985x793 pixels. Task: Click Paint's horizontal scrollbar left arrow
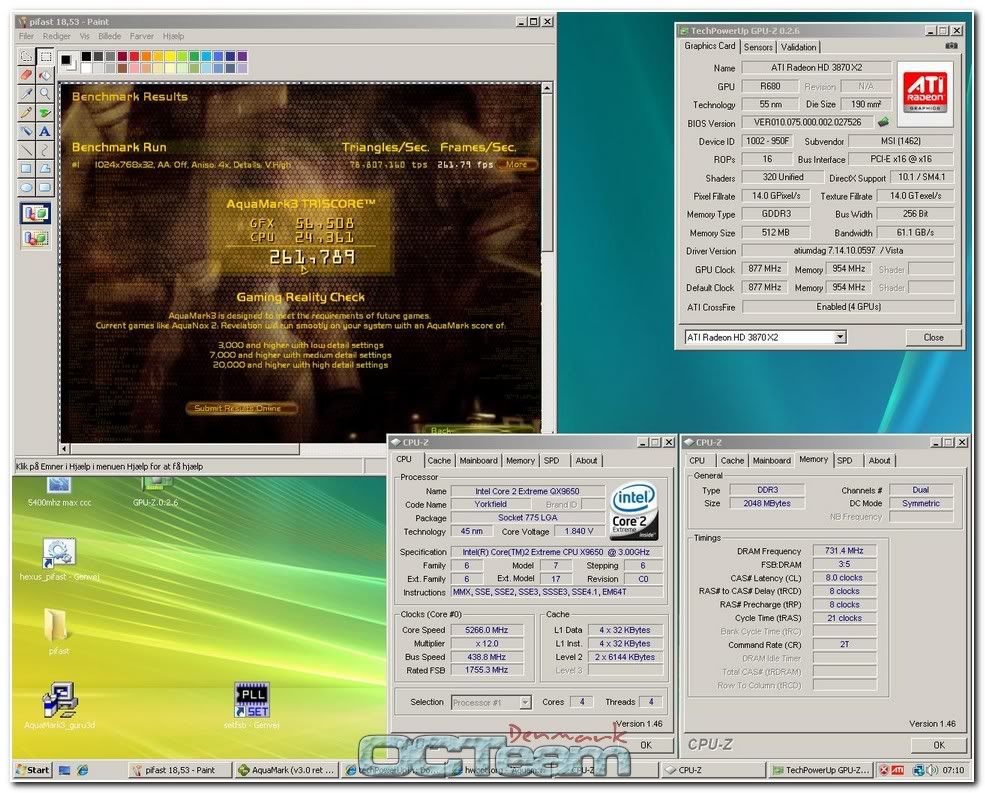65,449
